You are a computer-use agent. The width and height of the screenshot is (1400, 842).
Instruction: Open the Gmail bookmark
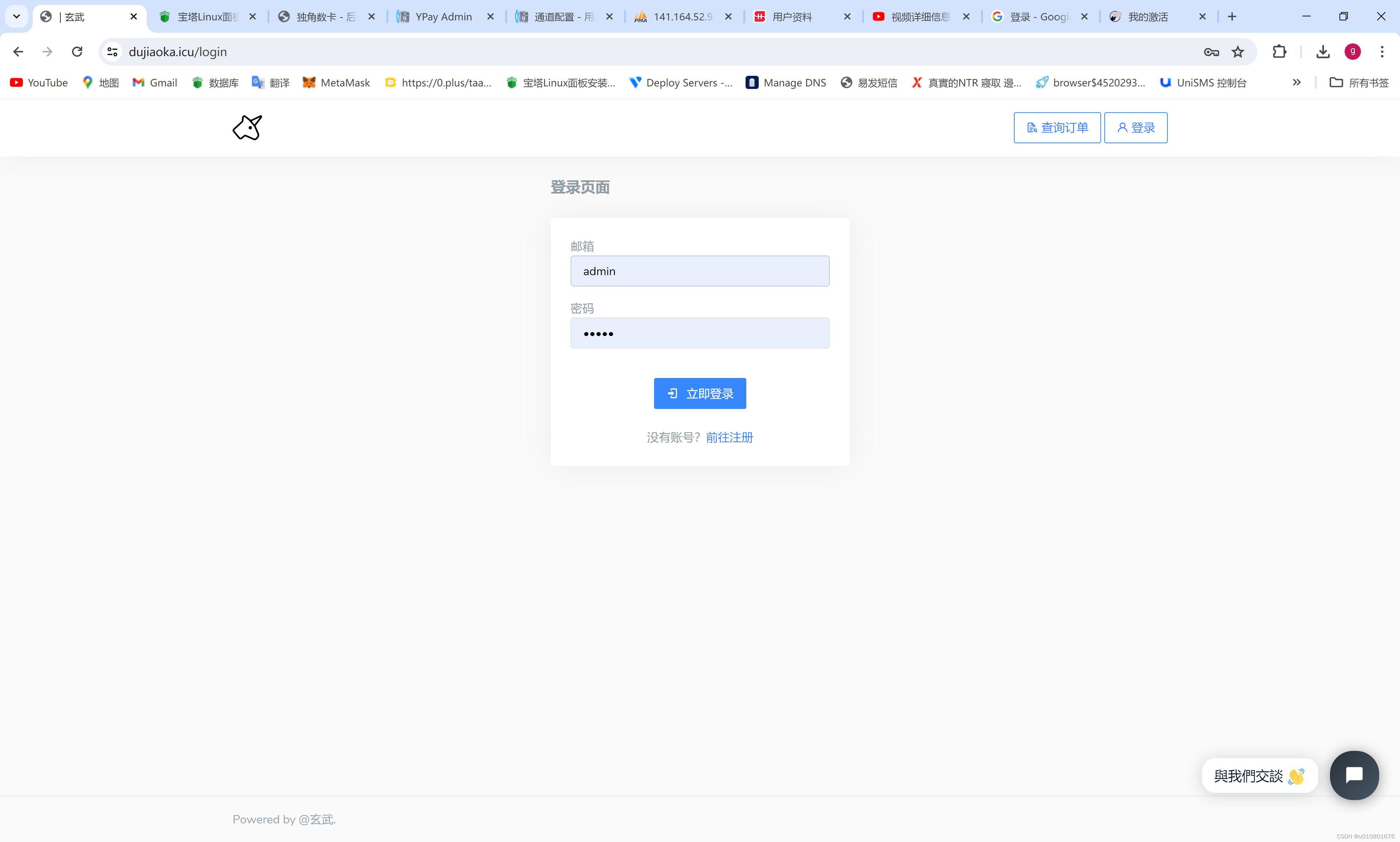point(155,83)
